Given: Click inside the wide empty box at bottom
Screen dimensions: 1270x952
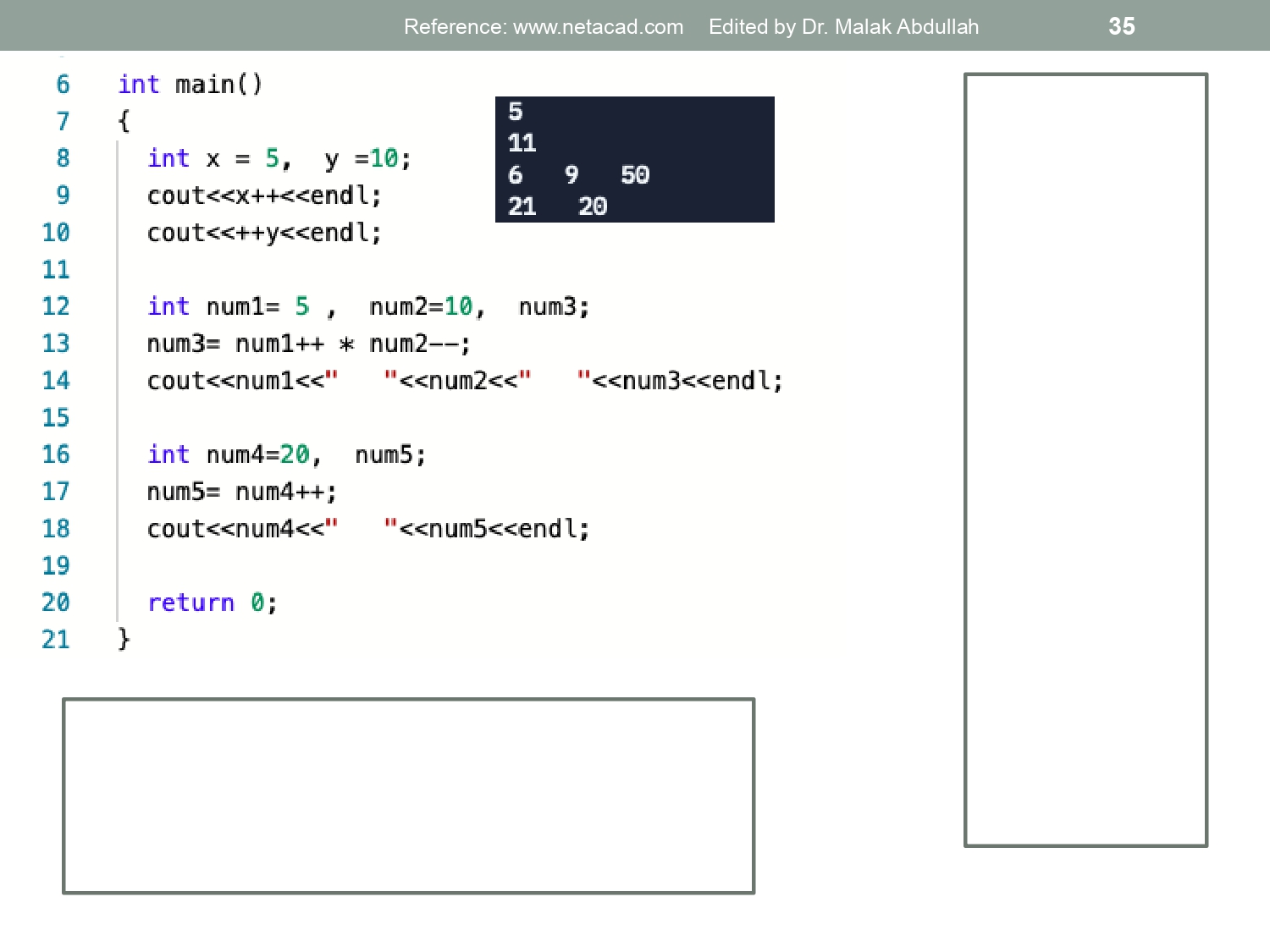Looking at the screenshot, I should pos(408,795).
